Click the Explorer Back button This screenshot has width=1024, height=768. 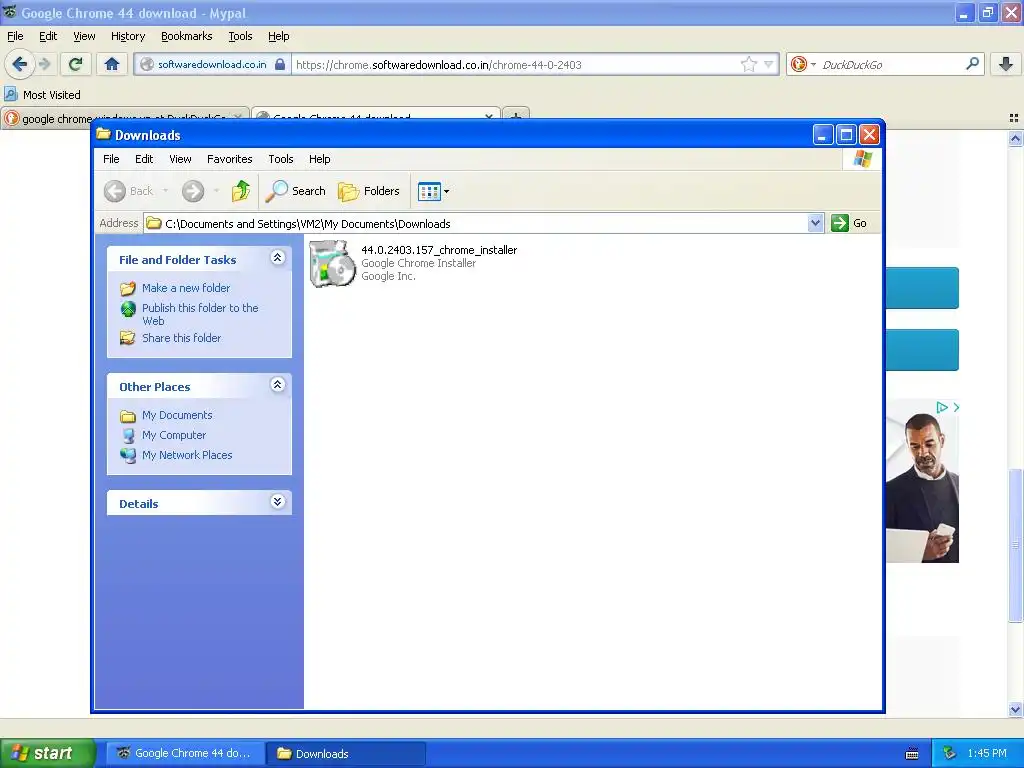(x=129, y=191)
